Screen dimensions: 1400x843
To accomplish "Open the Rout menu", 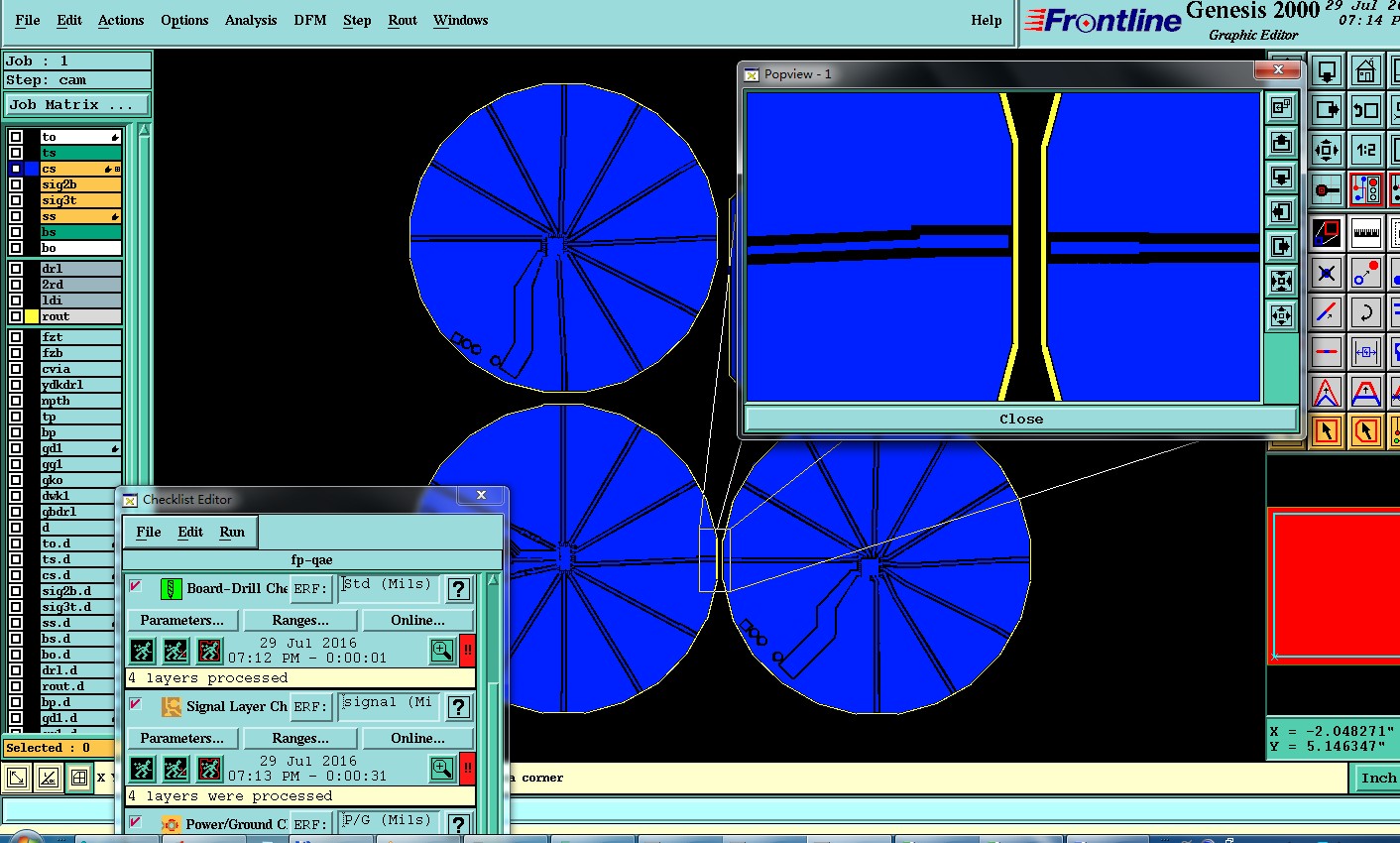I will [x=403, y=20].
